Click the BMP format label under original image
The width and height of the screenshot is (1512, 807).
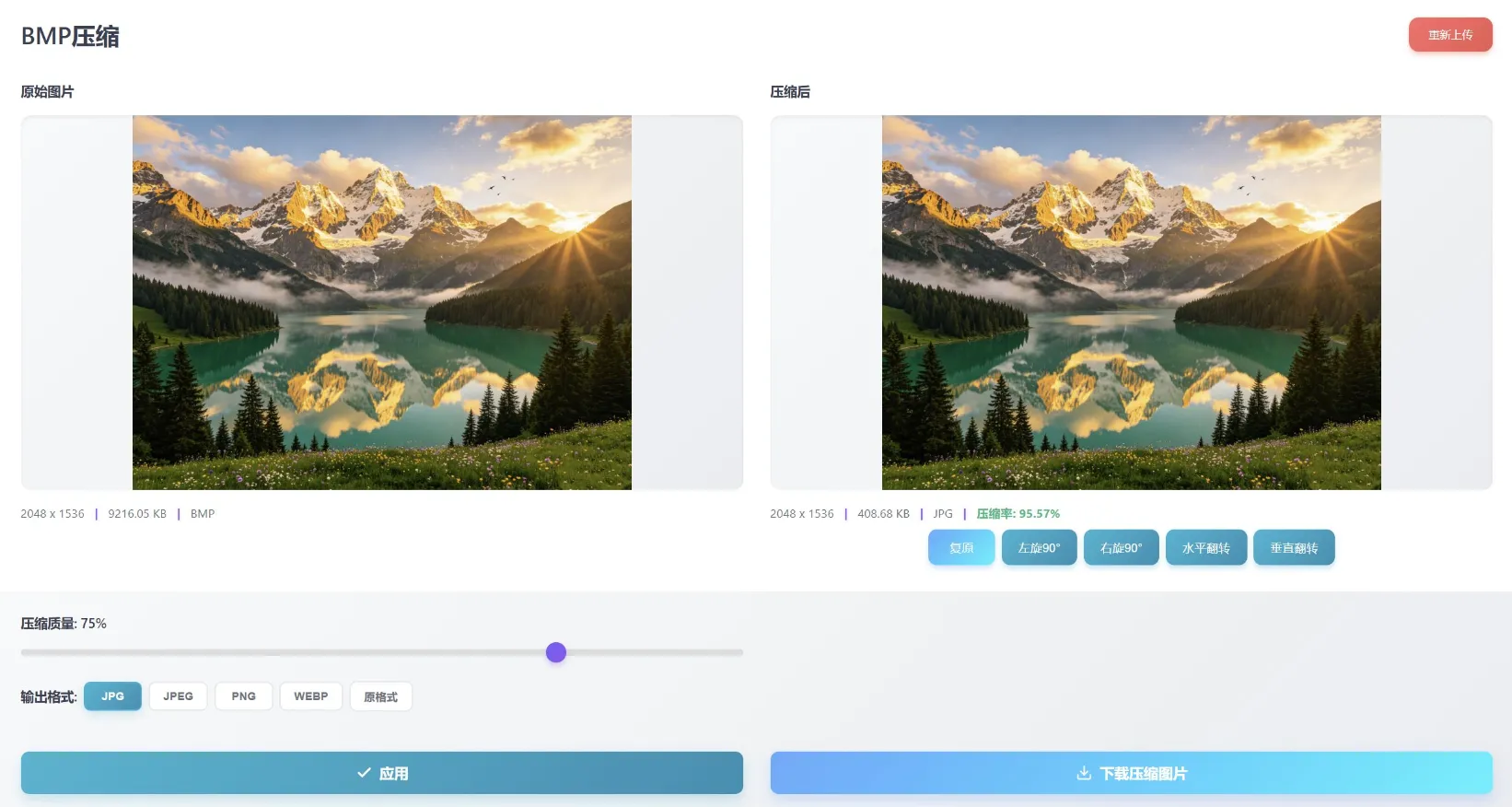click(x=203, y=514)
